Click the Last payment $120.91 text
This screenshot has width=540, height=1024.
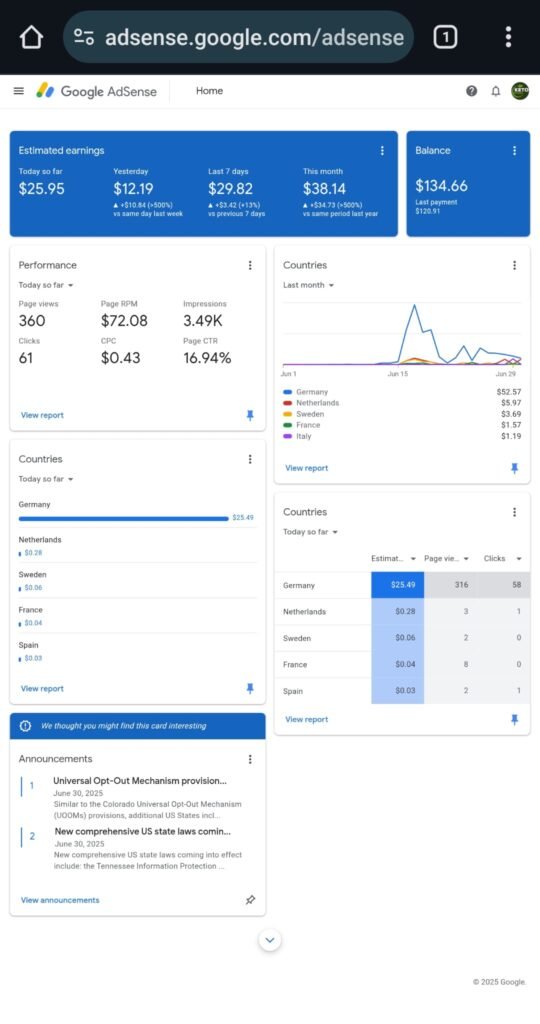(x=436, y=207)
